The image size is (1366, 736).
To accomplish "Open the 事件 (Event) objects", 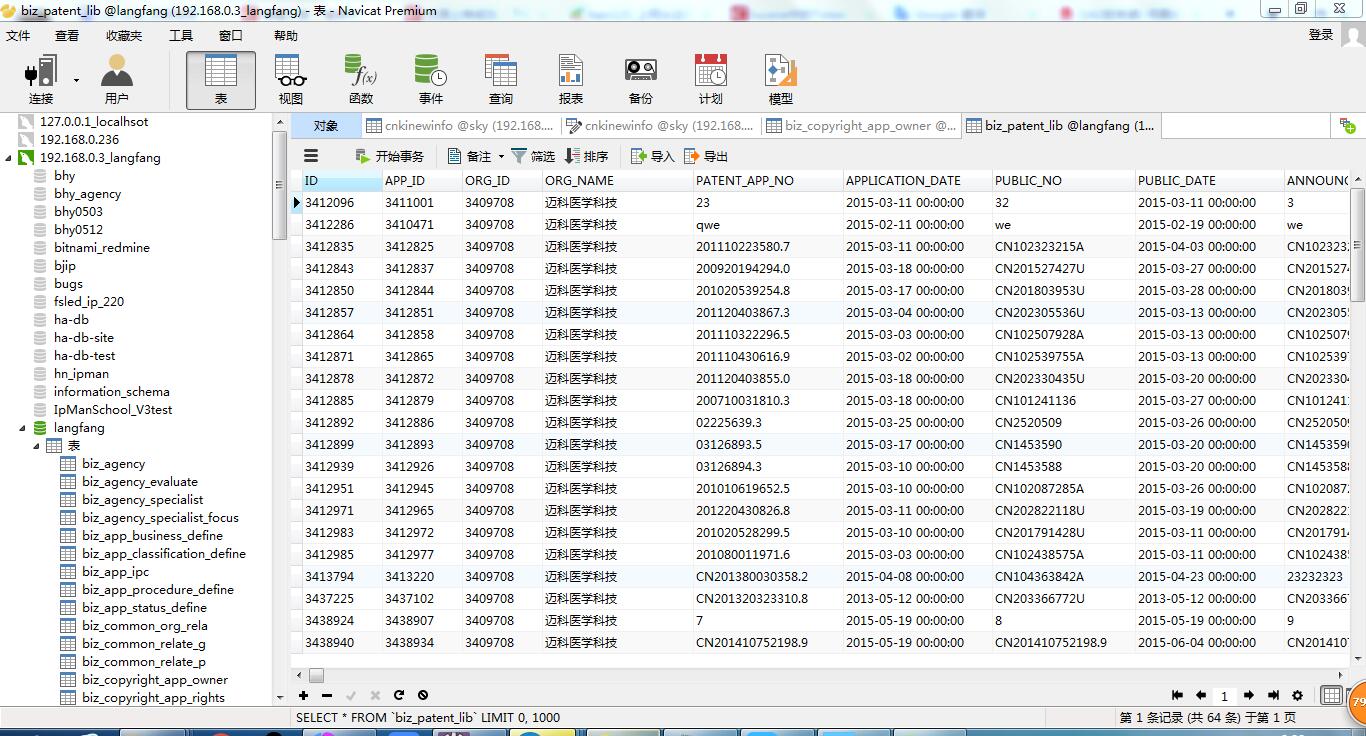I will (431, 80).
